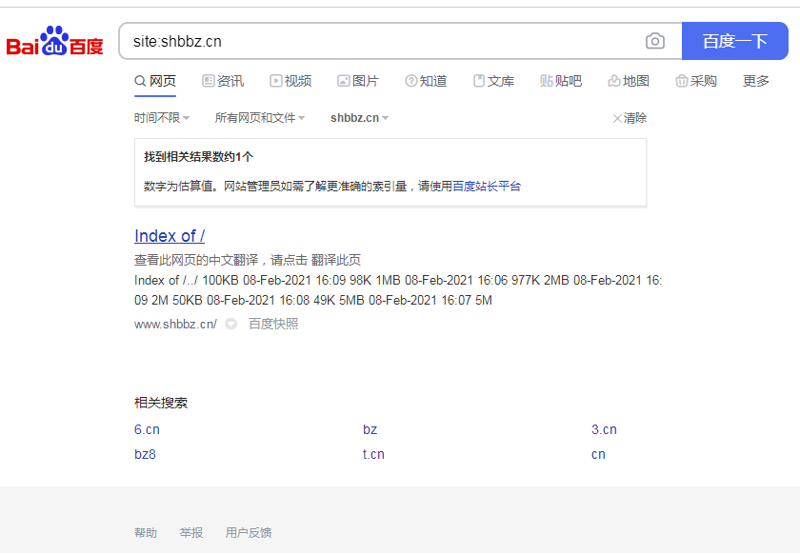The image size is (800, 554).
Task: Select the 网页 tab
Action: 156,81
